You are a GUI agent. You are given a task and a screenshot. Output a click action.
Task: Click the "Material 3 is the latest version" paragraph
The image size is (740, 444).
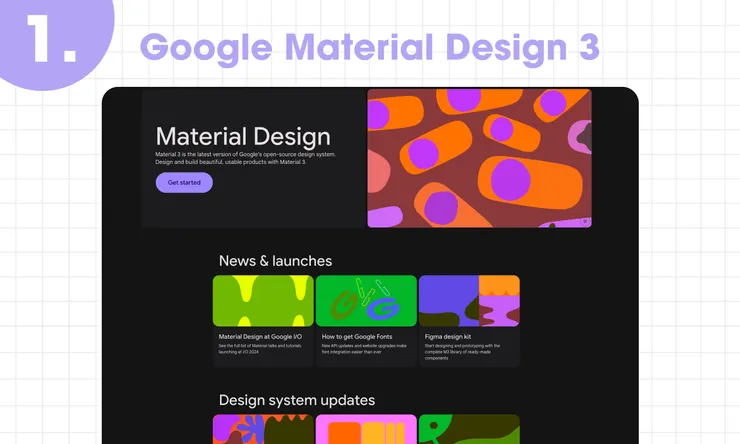(245, 158)
